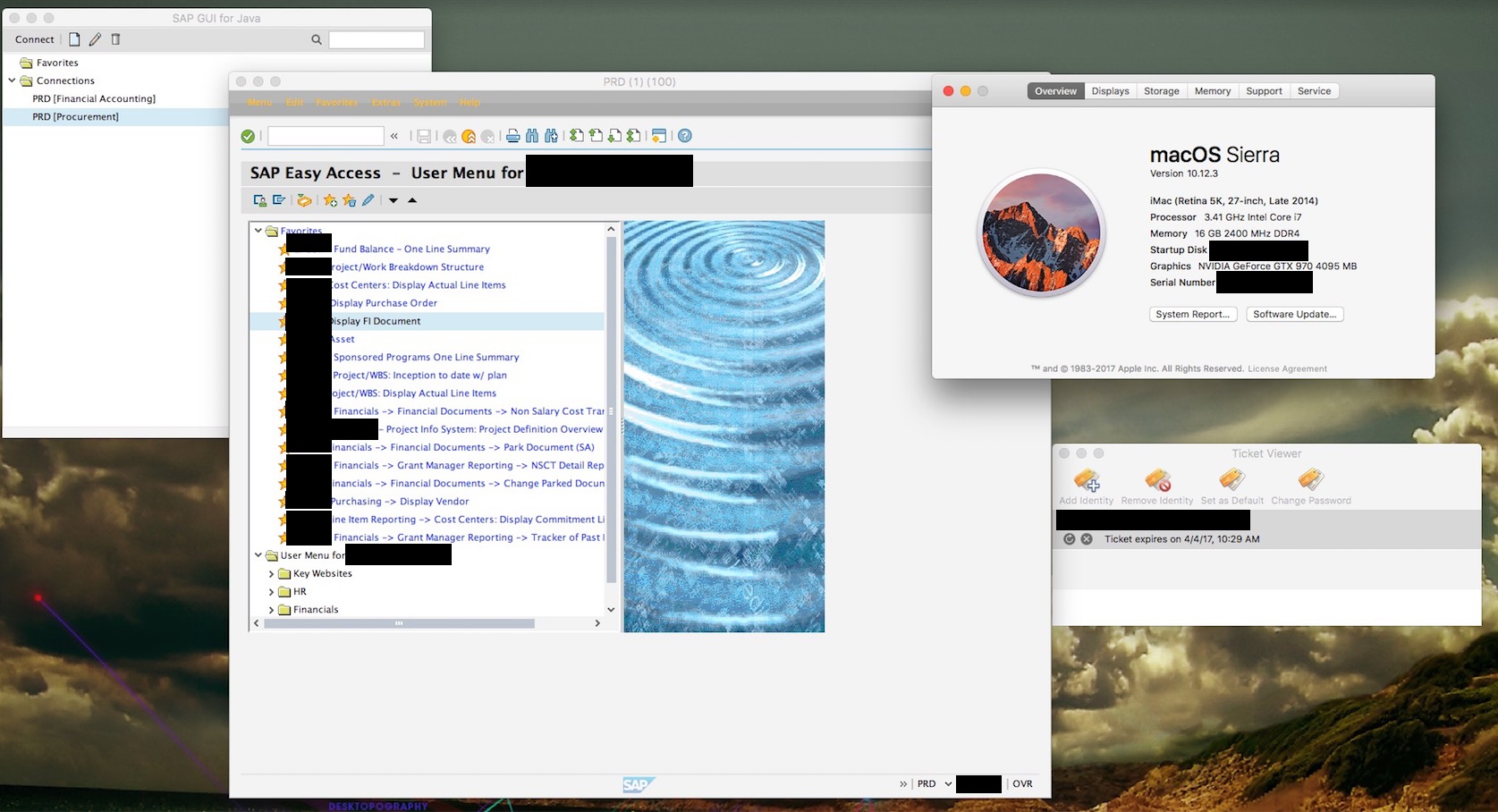Click the Change Favorites pencil icon
The height and width of the screenshot is (812, 1498).
(x=368, y=200)
